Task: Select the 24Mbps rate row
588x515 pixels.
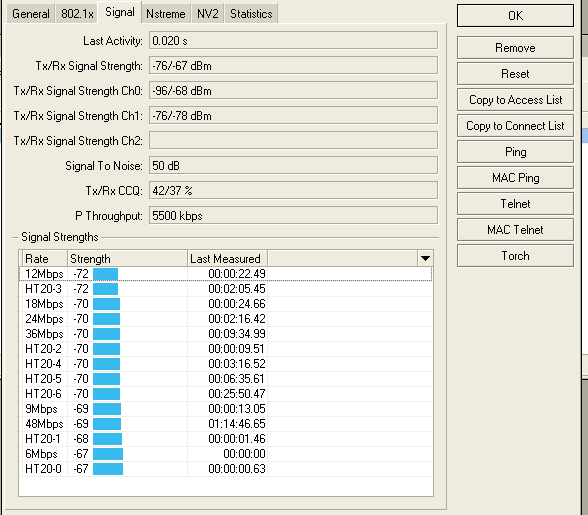Action: click(x=226, y=319)
